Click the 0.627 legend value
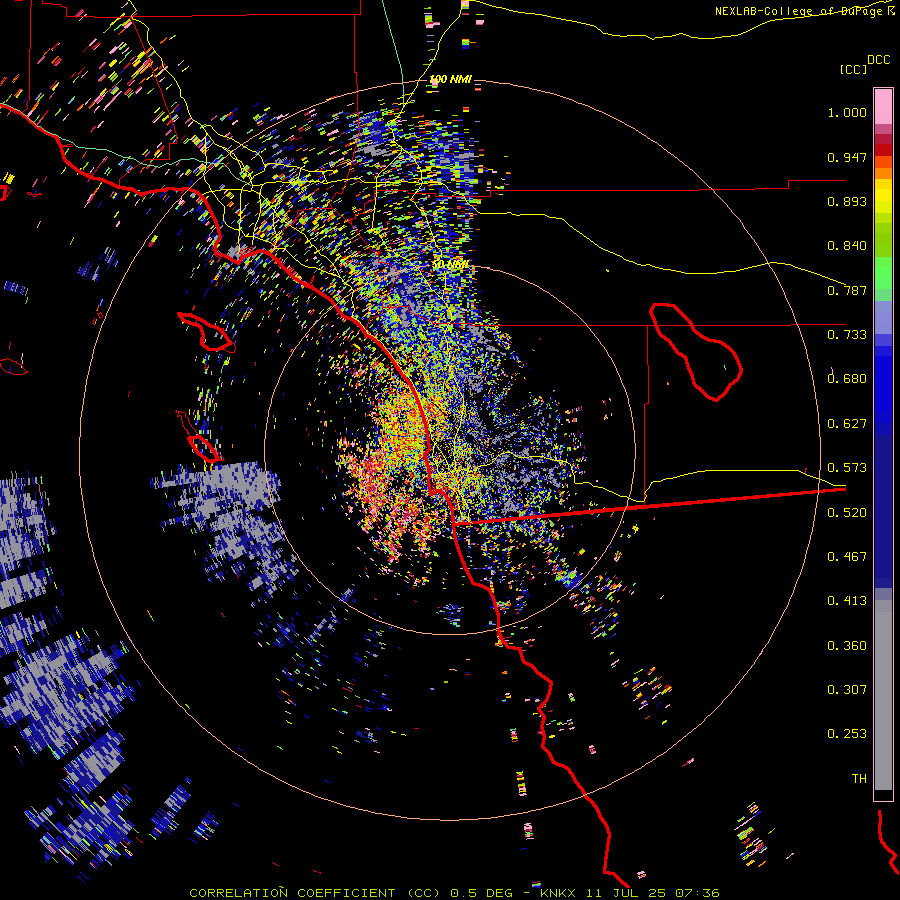Screen dimensions: 900x900 click(x=847, y=424)
